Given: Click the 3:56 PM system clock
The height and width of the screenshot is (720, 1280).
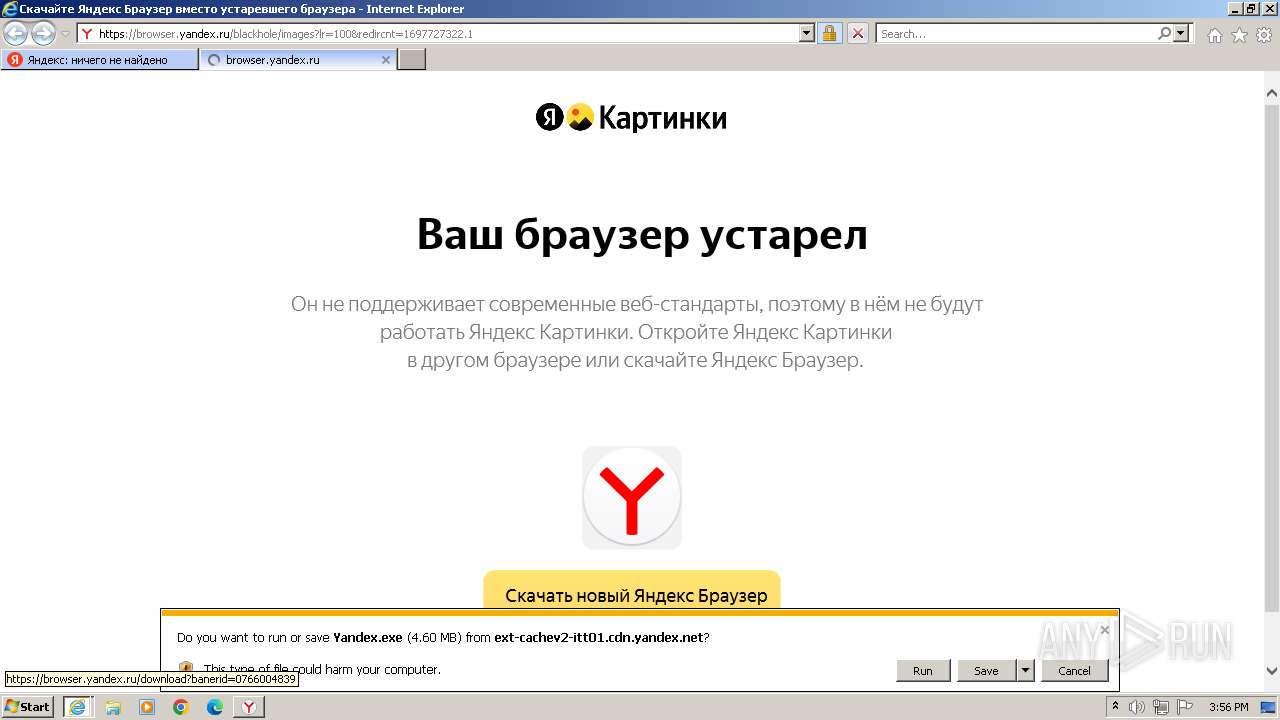Looking at the screenshot, I should click(1228, 707).
